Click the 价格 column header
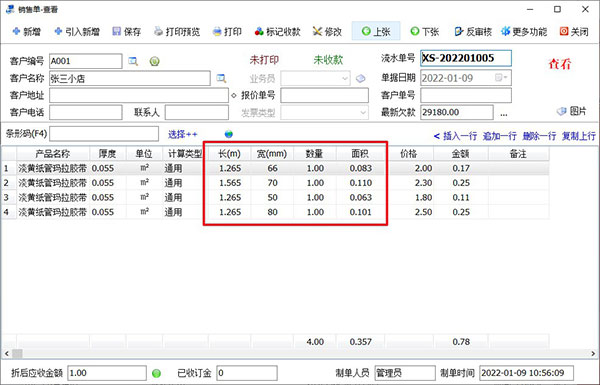Viewport: 600px width, 385px height. click(409, 154)
